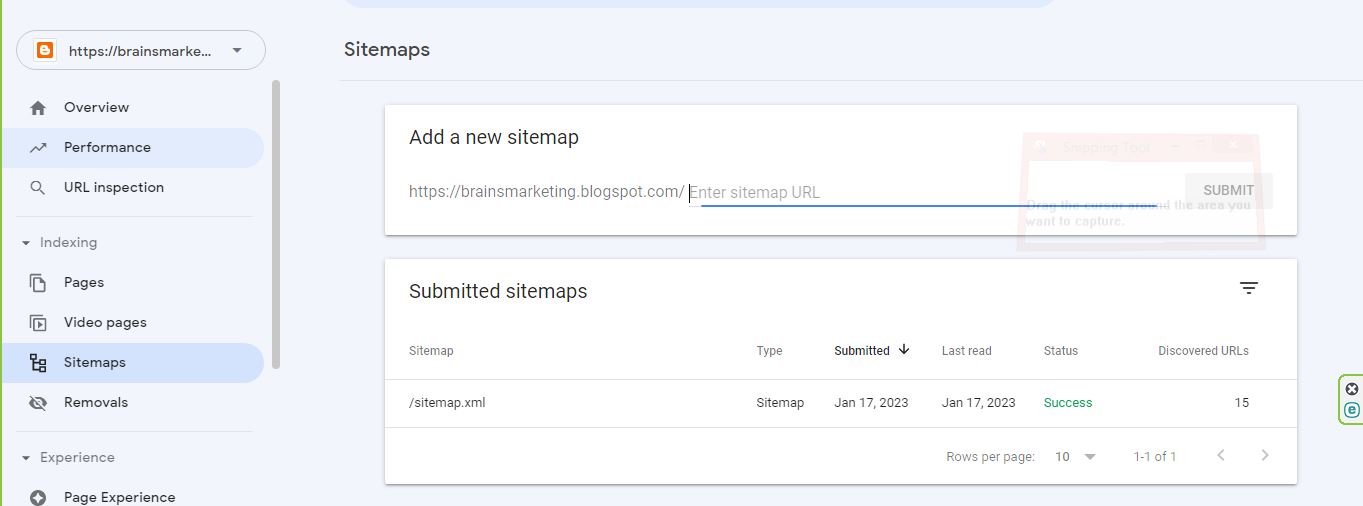Click the sidebar scrollbar
Image resolution: width=1363 pixels, height=506 pixels.
coord(276,225)
